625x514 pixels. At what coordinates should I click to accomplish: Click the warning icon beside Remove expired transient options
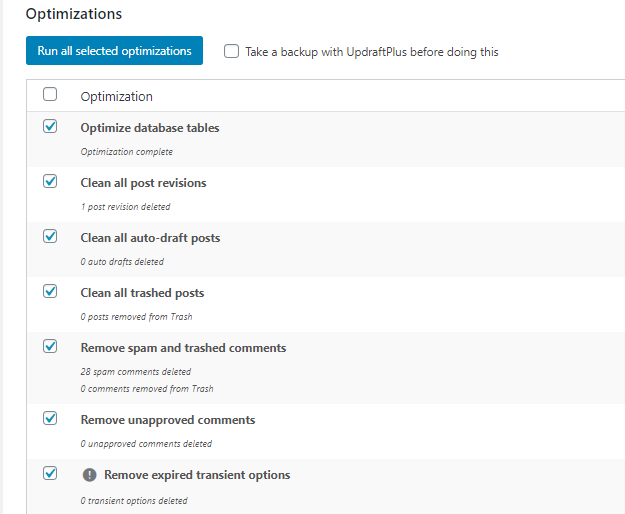(89, 475)
